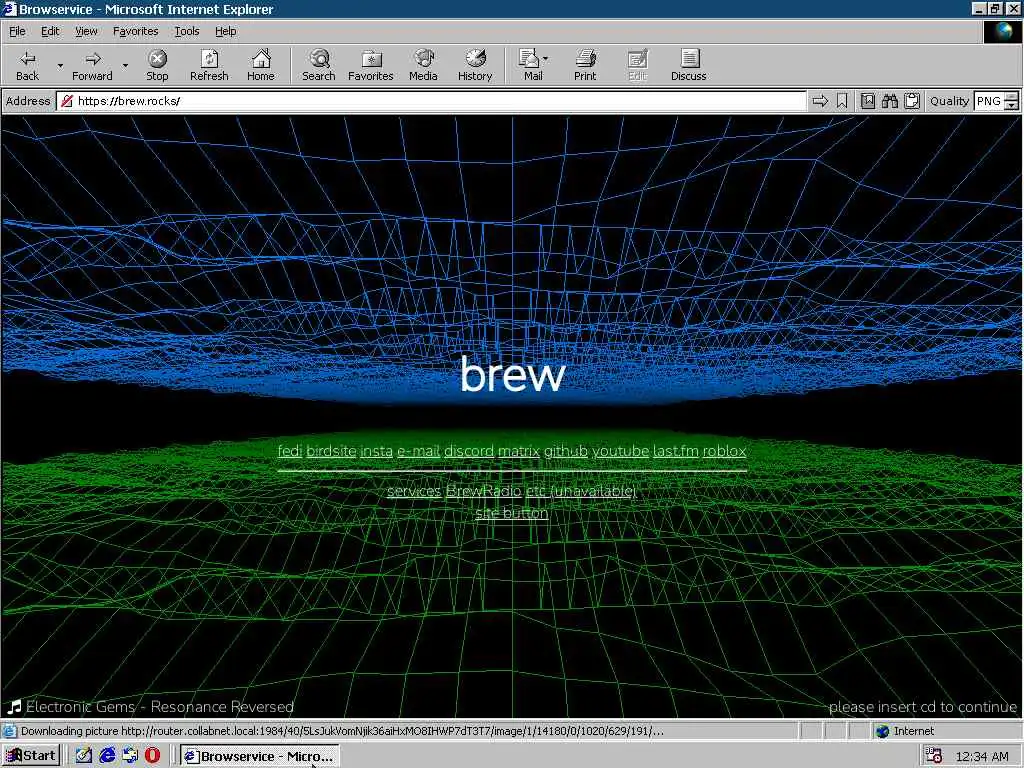Image resolution: width=1024 pixels, height=768 pixels.
Task: Select the Browservice taskbar button
Action: pyautogui.click(x=259, y=756)
